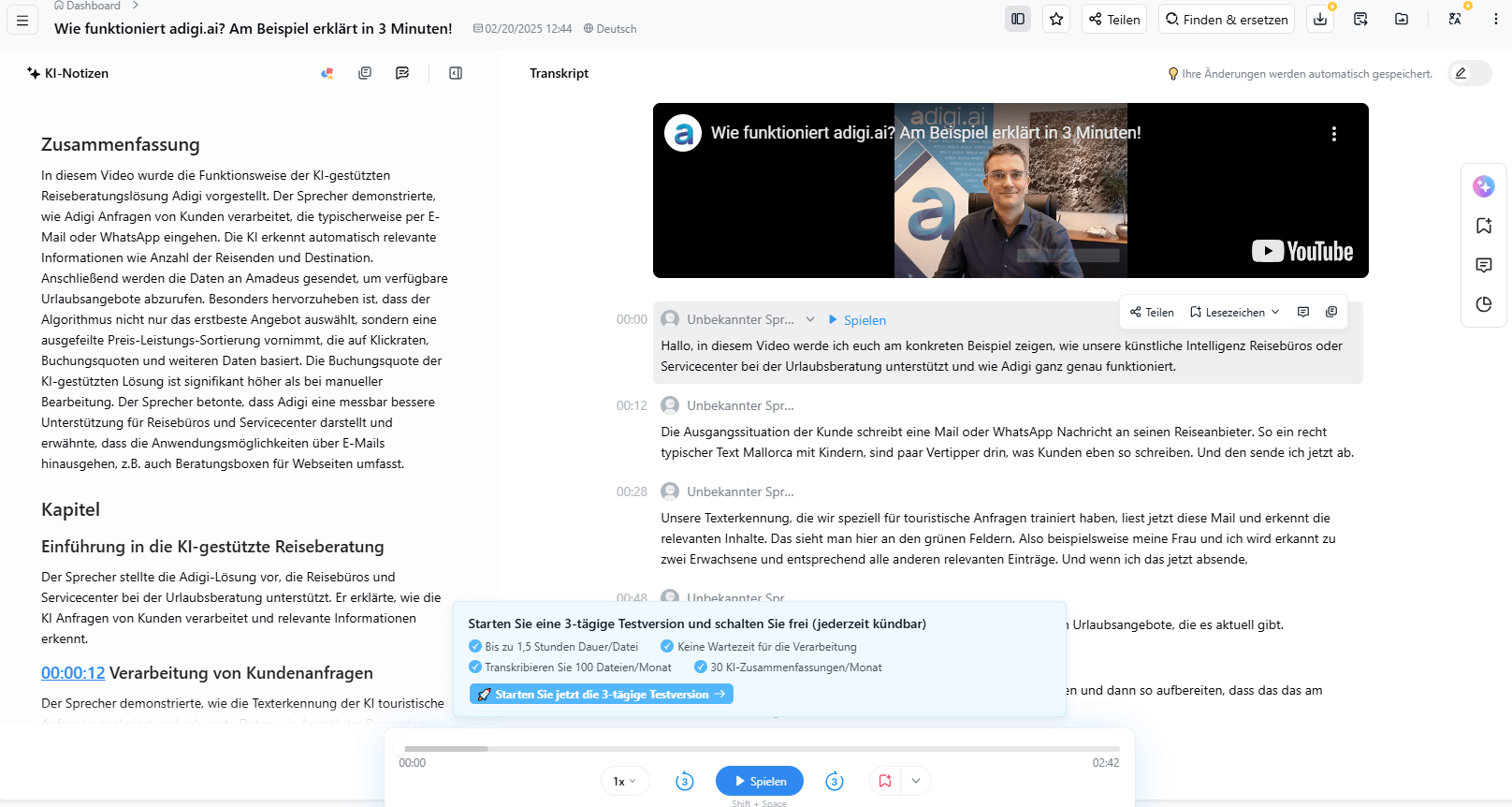Open the three-dot more options menu
The image size is (1512, 807).
pyautogui.click(x=1495, y=20)
